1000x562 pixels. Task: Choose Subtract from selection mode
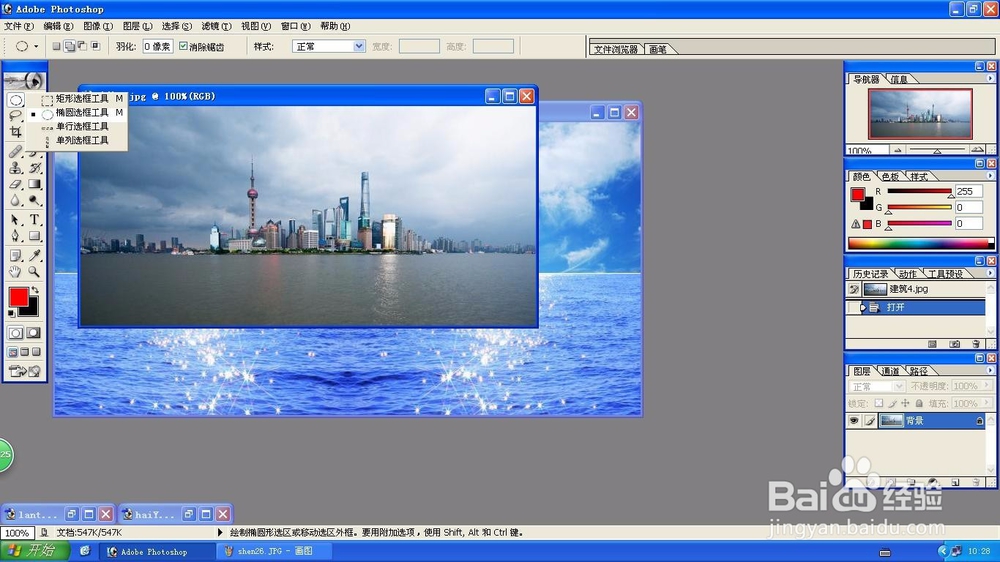(x=82, y=46)
